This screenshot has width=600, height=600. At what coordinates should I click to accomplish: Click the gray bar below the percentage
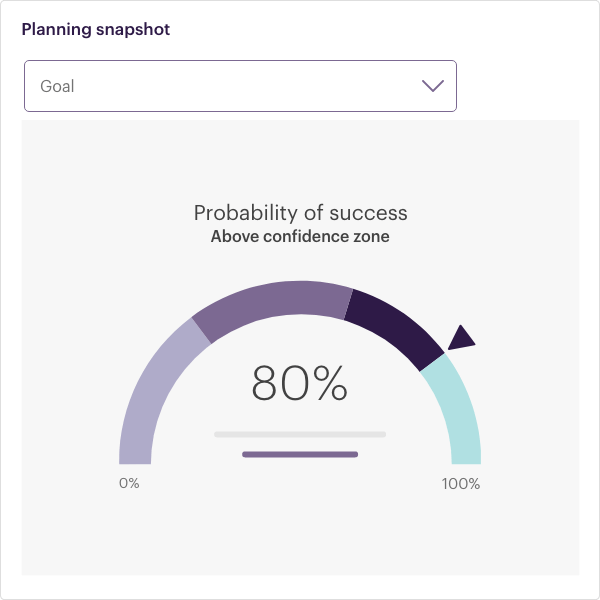[300, 434]
